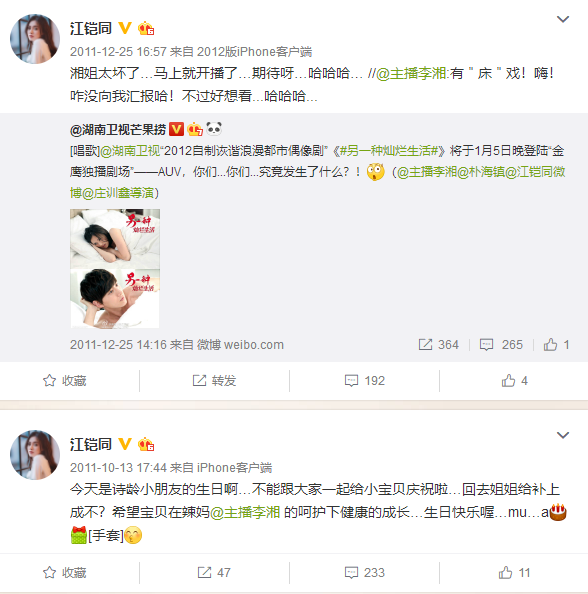Like the second post showing 11 likes
Screen dimensions: 588x594
(x=514, y=572)
